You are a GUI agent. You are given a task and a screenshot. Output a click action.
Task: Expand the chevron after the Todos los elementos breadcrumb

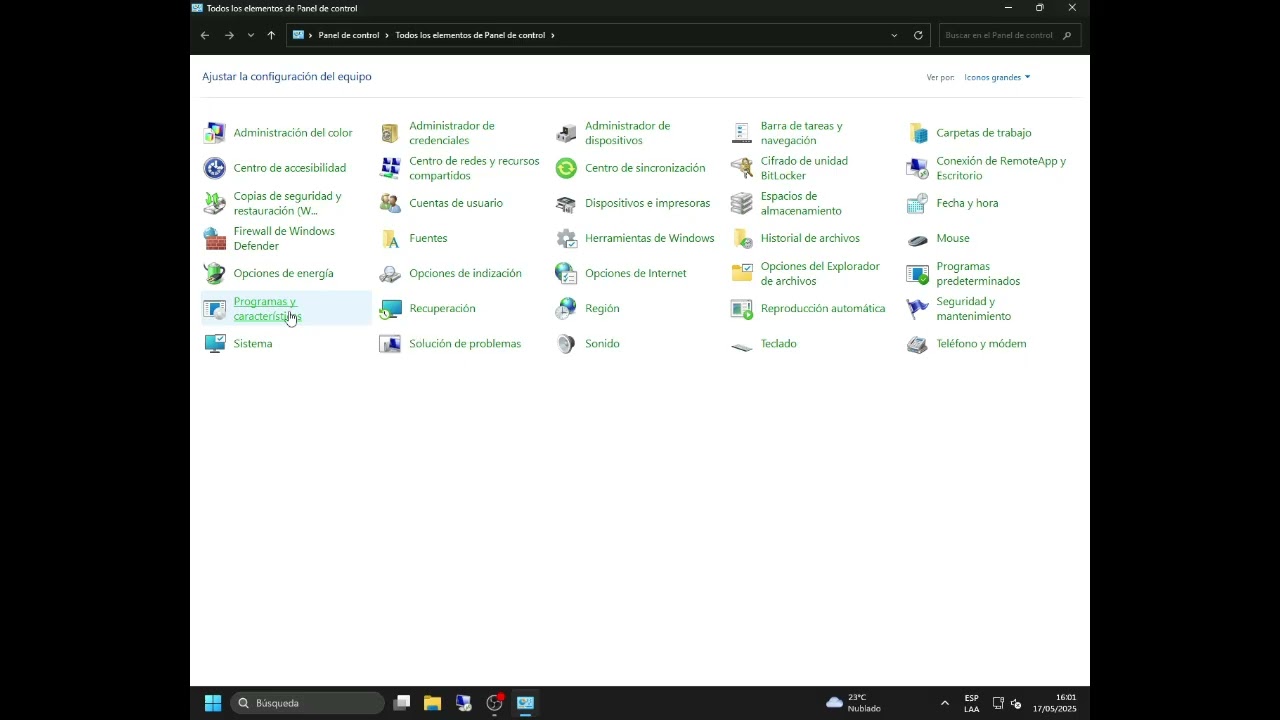[552, 35]
